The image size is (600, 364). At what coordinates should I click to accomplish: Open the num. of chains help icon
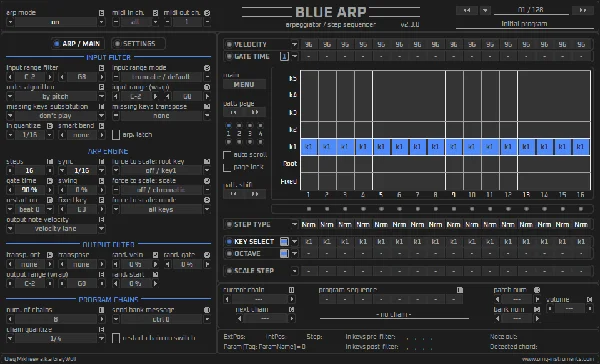(x=101, y=310)
